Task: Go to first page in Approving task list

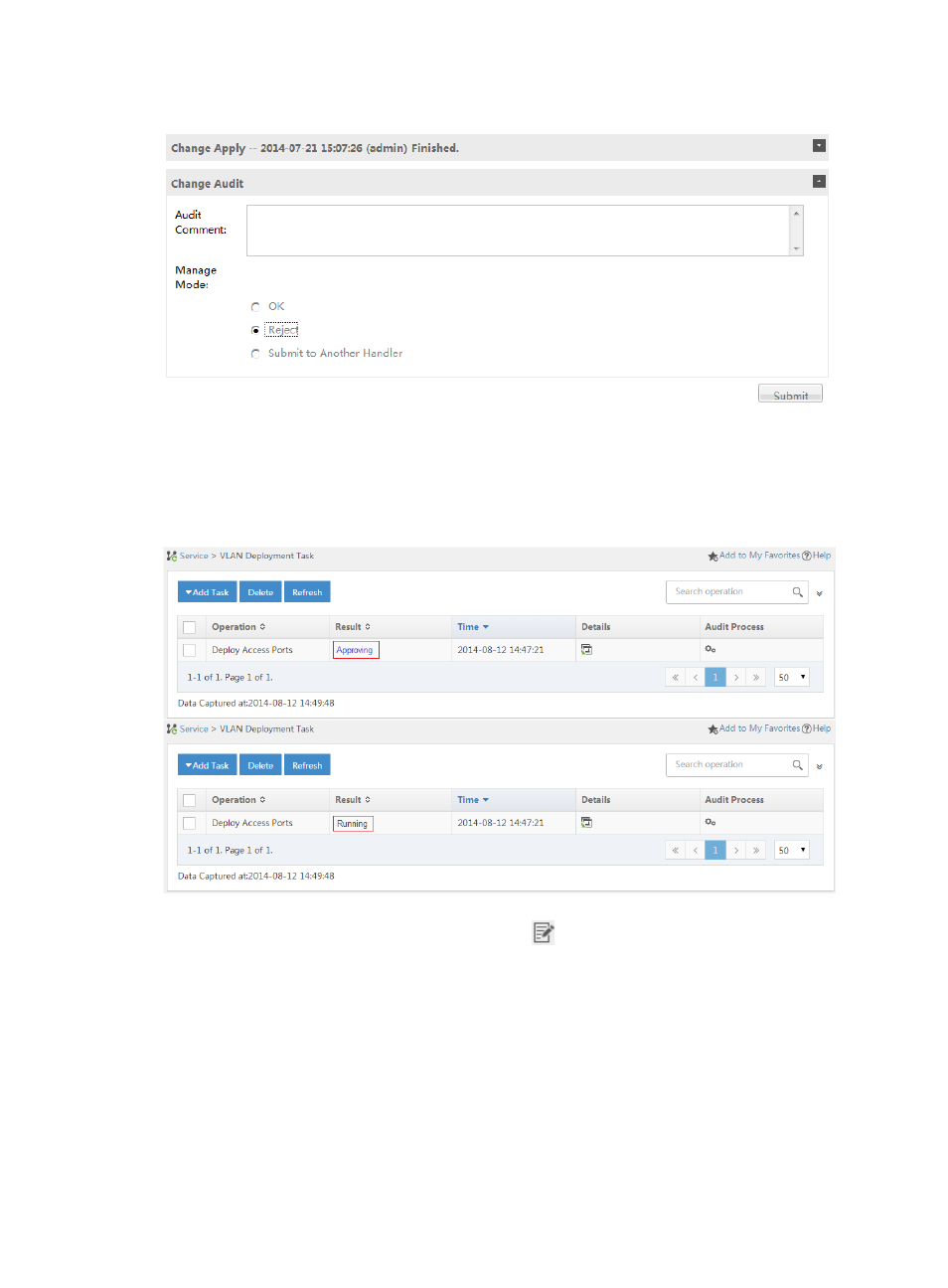Action: 676,678
